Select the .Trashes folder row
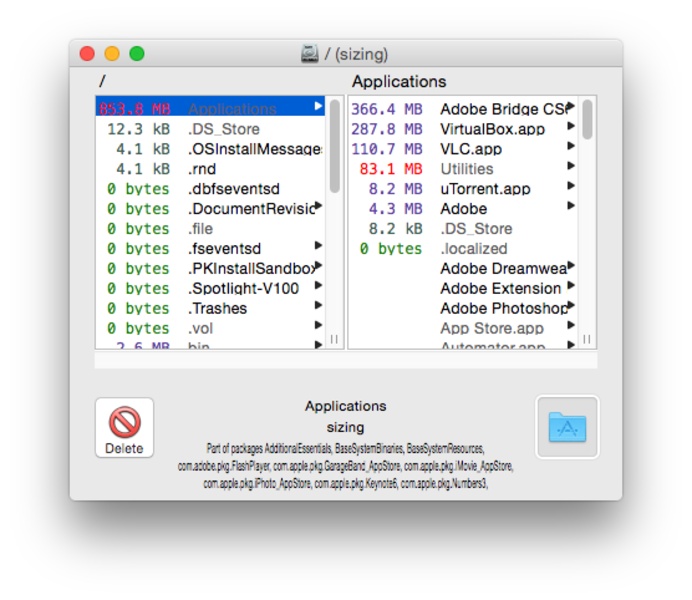Viewport: 692px width, 600px height. [x=210, y=308]
